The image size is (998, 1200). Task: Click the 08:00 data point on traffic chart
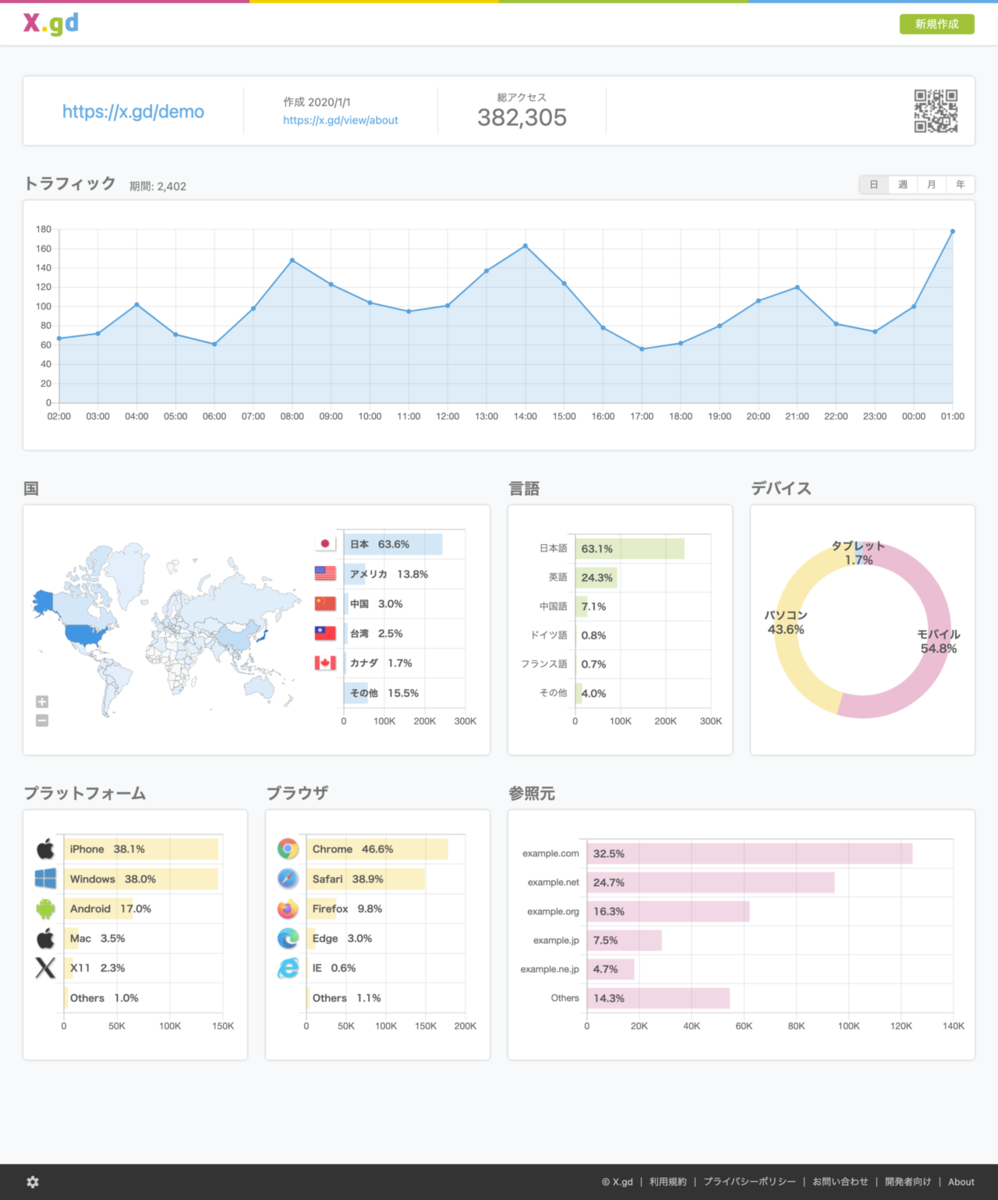[x=292, y=260]
